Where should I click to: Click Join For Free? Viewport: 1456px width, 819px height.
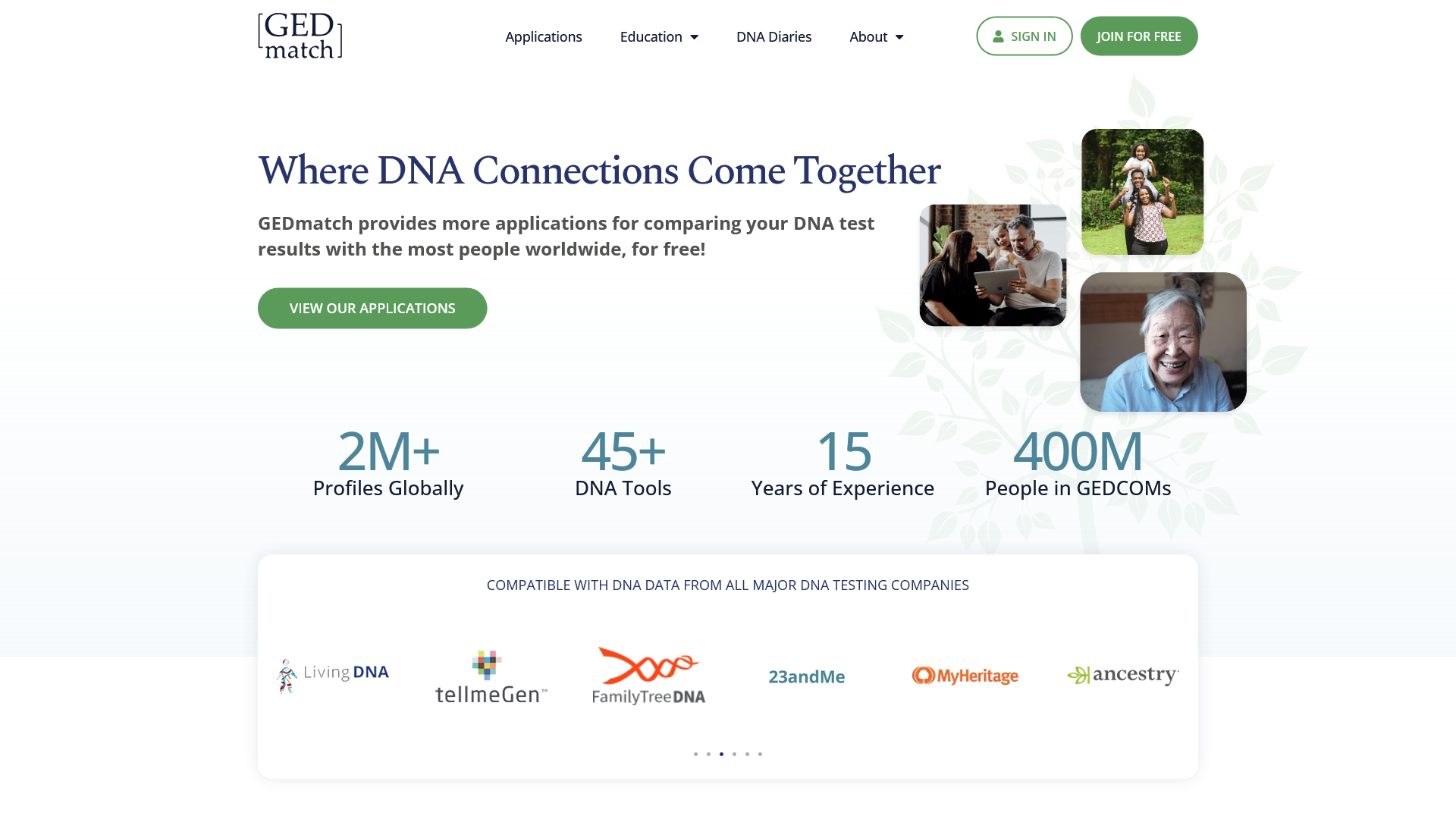(1139, 36)
